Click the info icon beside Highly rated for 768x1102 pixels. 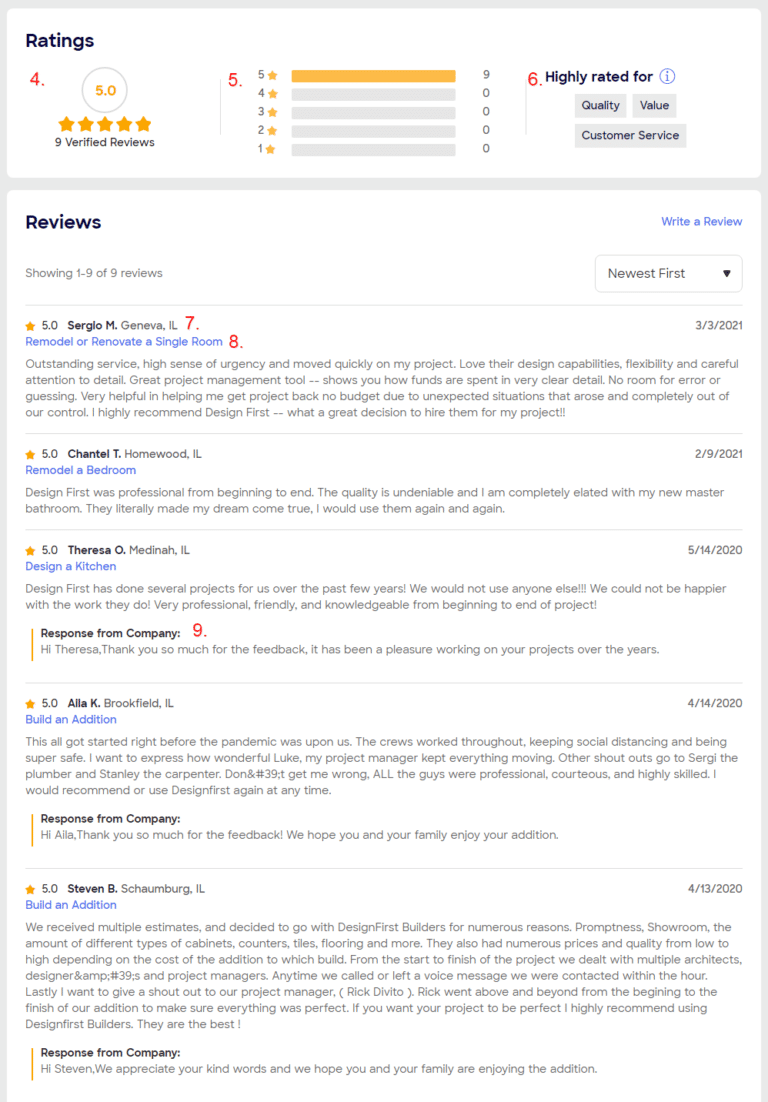coord(667,76)
